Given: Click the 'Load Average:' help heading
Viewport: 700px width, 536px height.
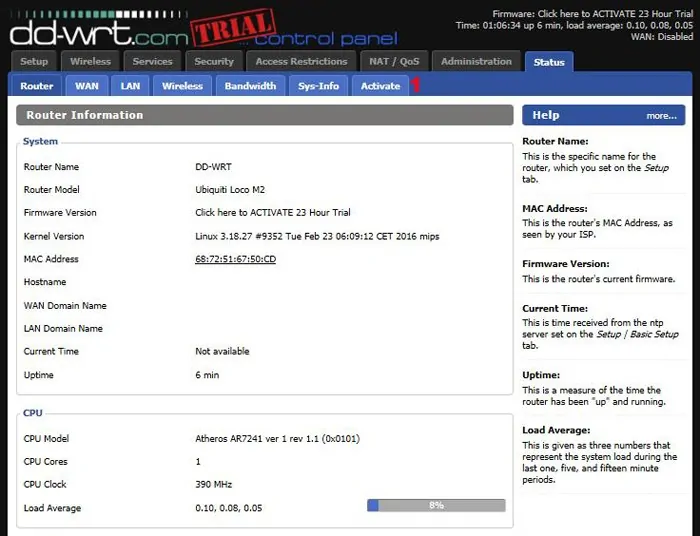Looking at the screenshot, I should pyautogui.click(x=556, y=430).
